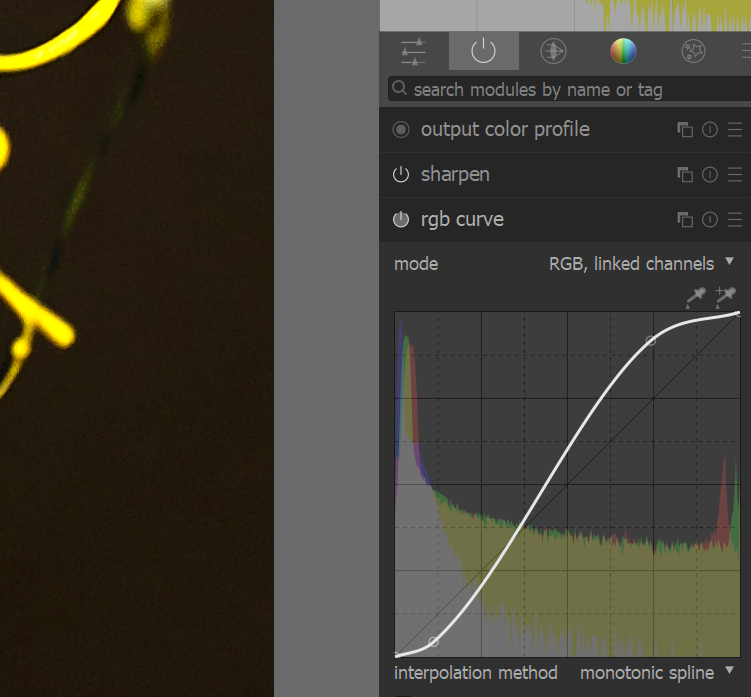Viewport: 751px width, 697px height.
Task: Expand interpolation method monotonic spline dropdown
Action: 656,673
